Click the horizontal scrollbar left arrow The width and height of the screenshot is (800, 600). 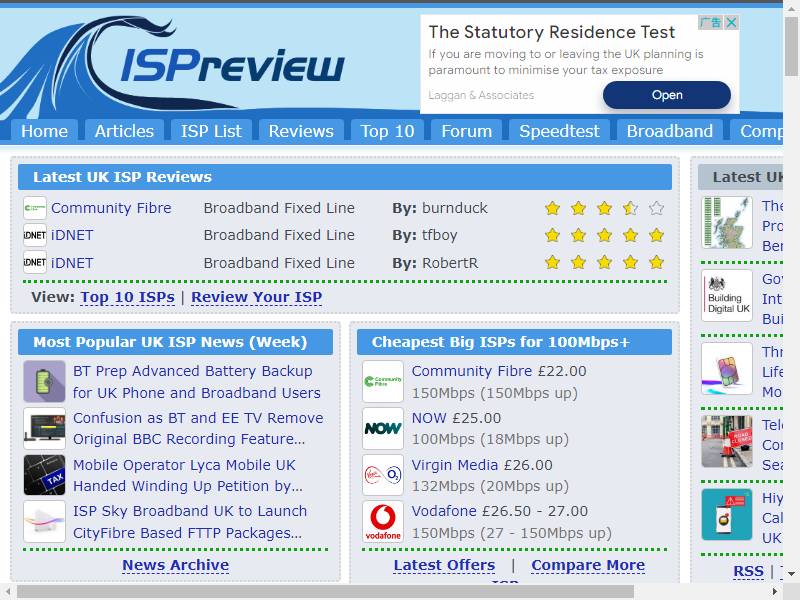[8, 592]
